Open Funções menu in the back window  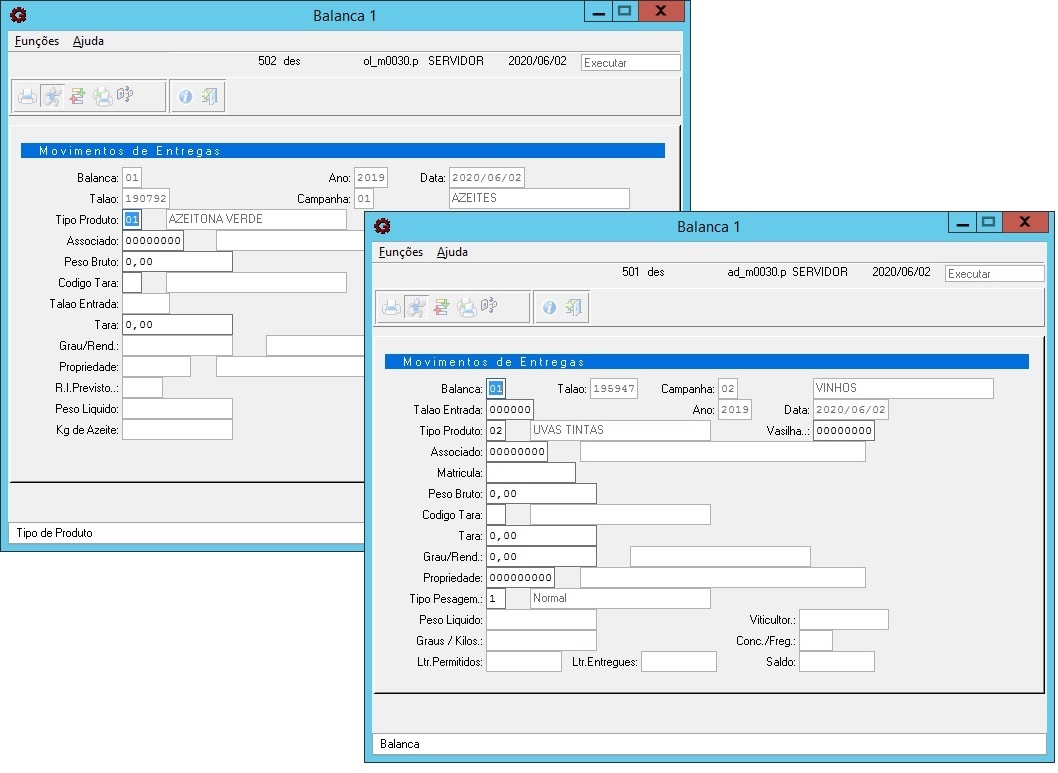37,40
